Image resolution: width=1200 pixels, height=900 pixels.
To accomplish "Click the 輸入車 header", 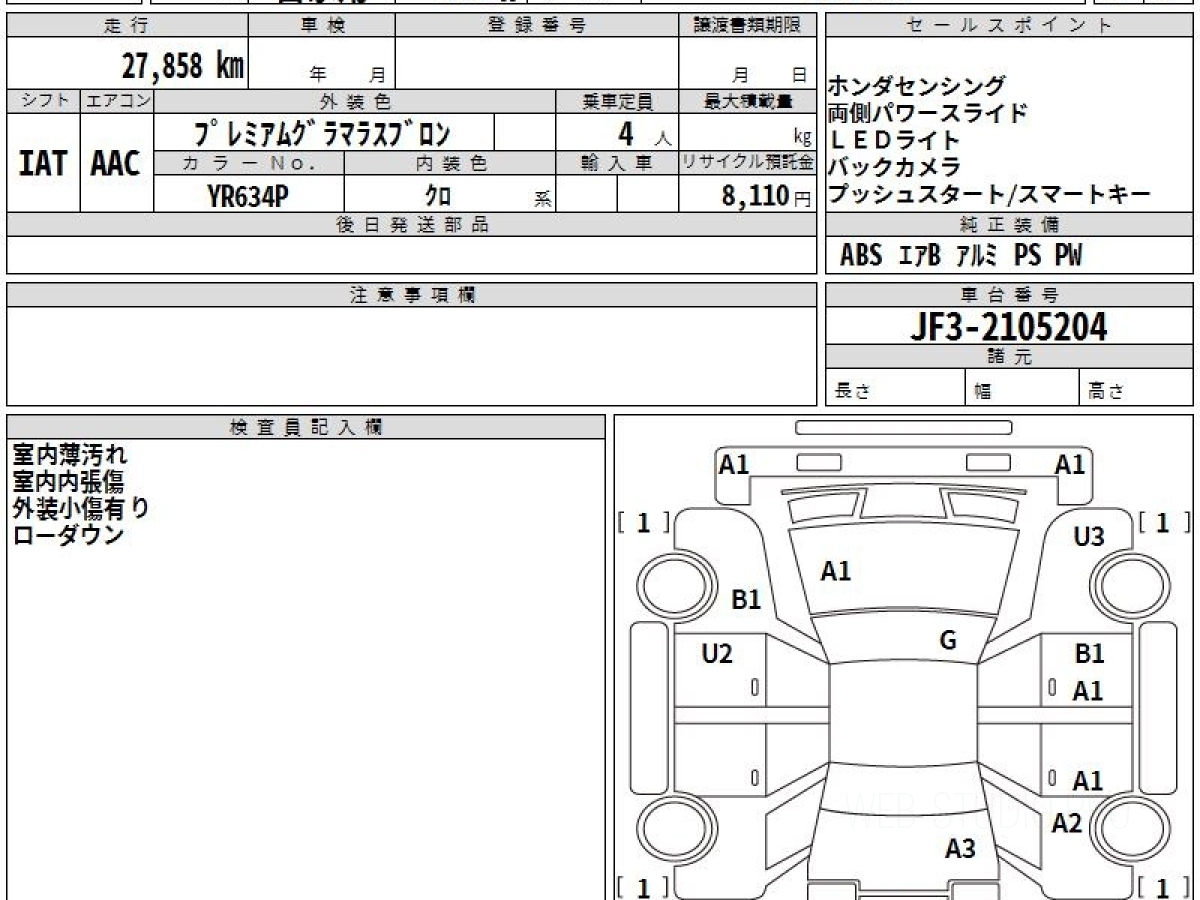I will tap(617, 163).
